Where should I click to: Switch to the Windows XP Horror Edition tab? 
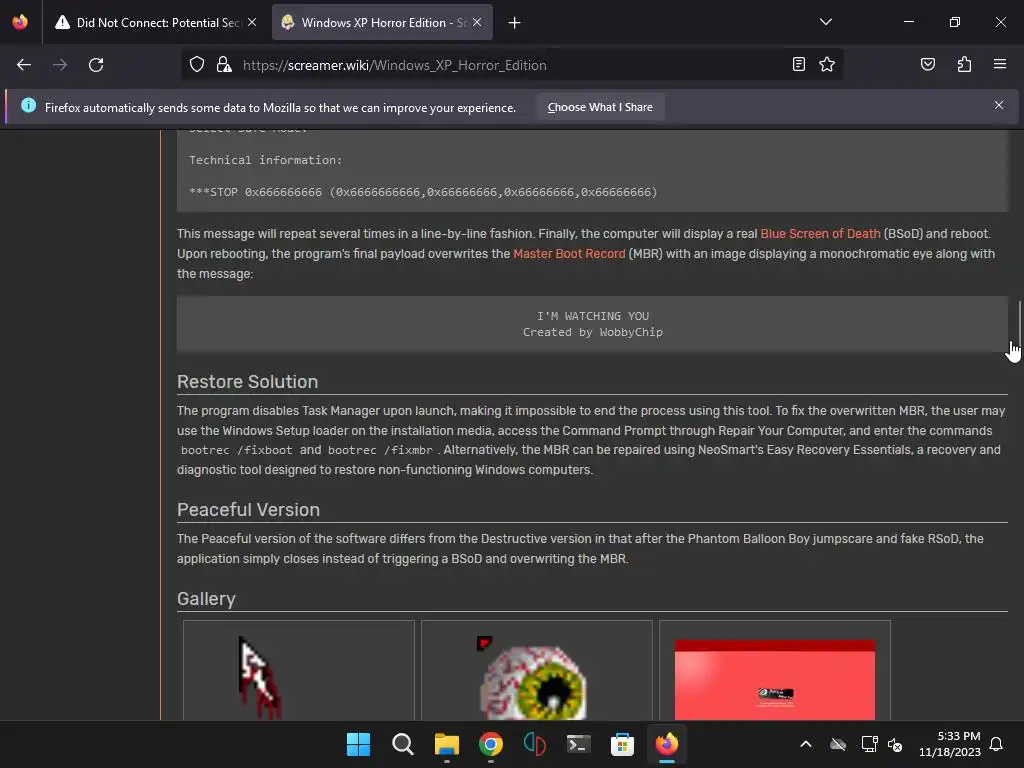(382, 23)
